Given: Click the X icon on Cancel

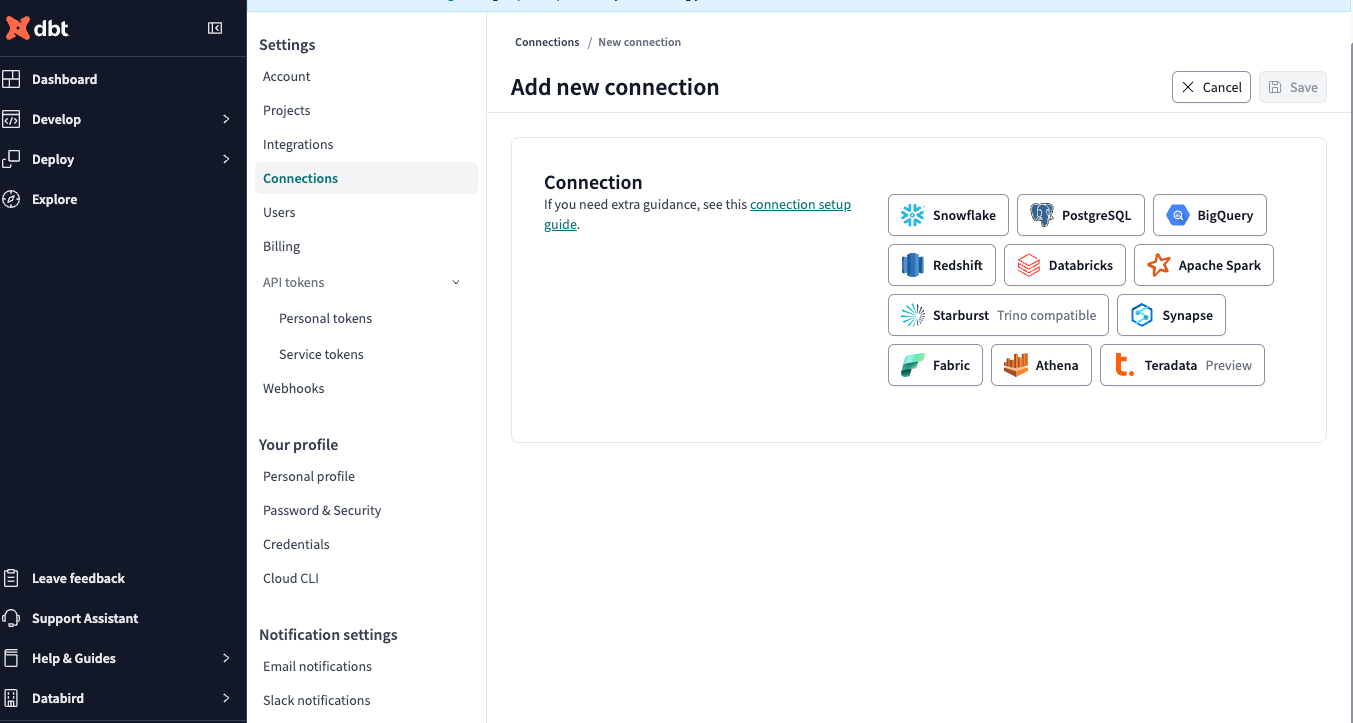Looking at the screenshot, I should tap(1188, 87).
